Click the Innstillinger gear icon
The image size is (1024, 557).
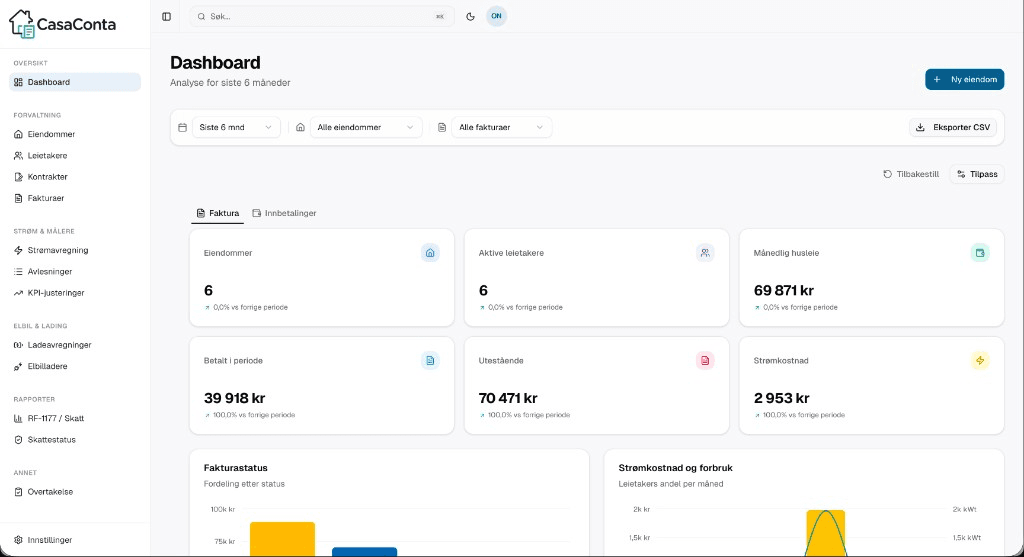click(x=18, y=540)
